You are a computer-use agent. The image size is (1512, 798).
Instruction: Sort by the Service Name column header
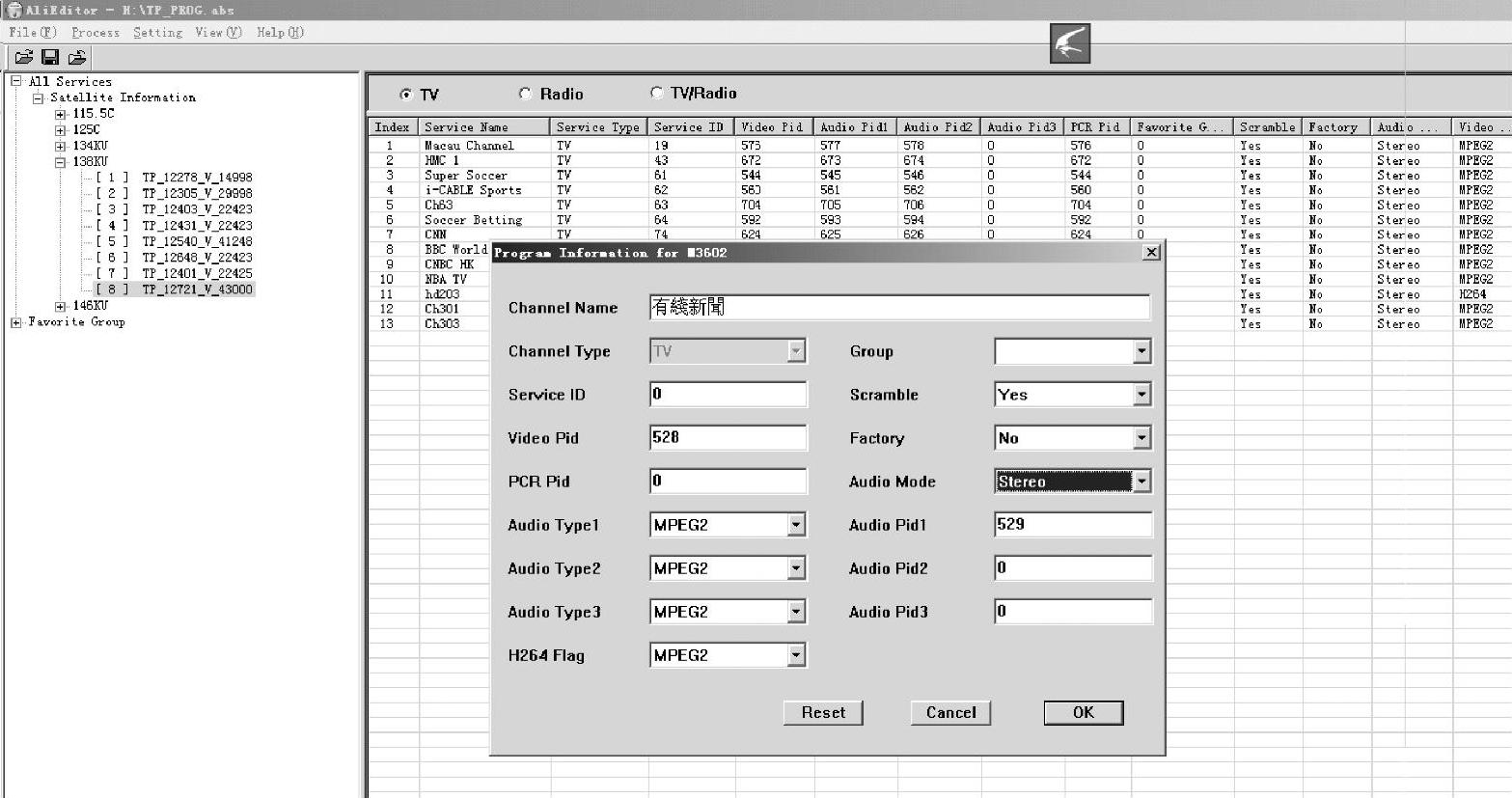pos(484,127)
